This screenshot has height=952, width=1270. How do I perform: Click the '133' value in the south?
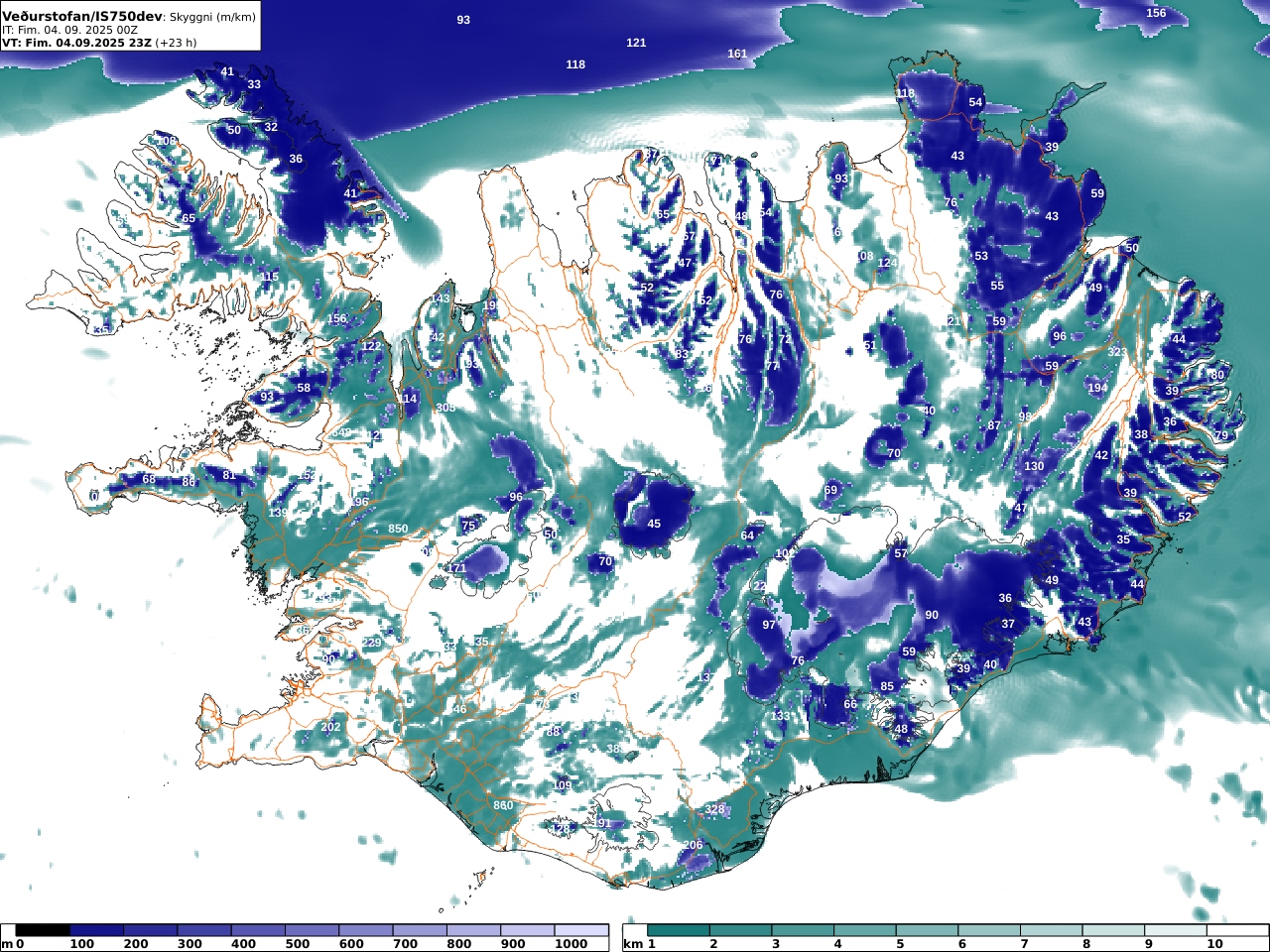(781, 716)
